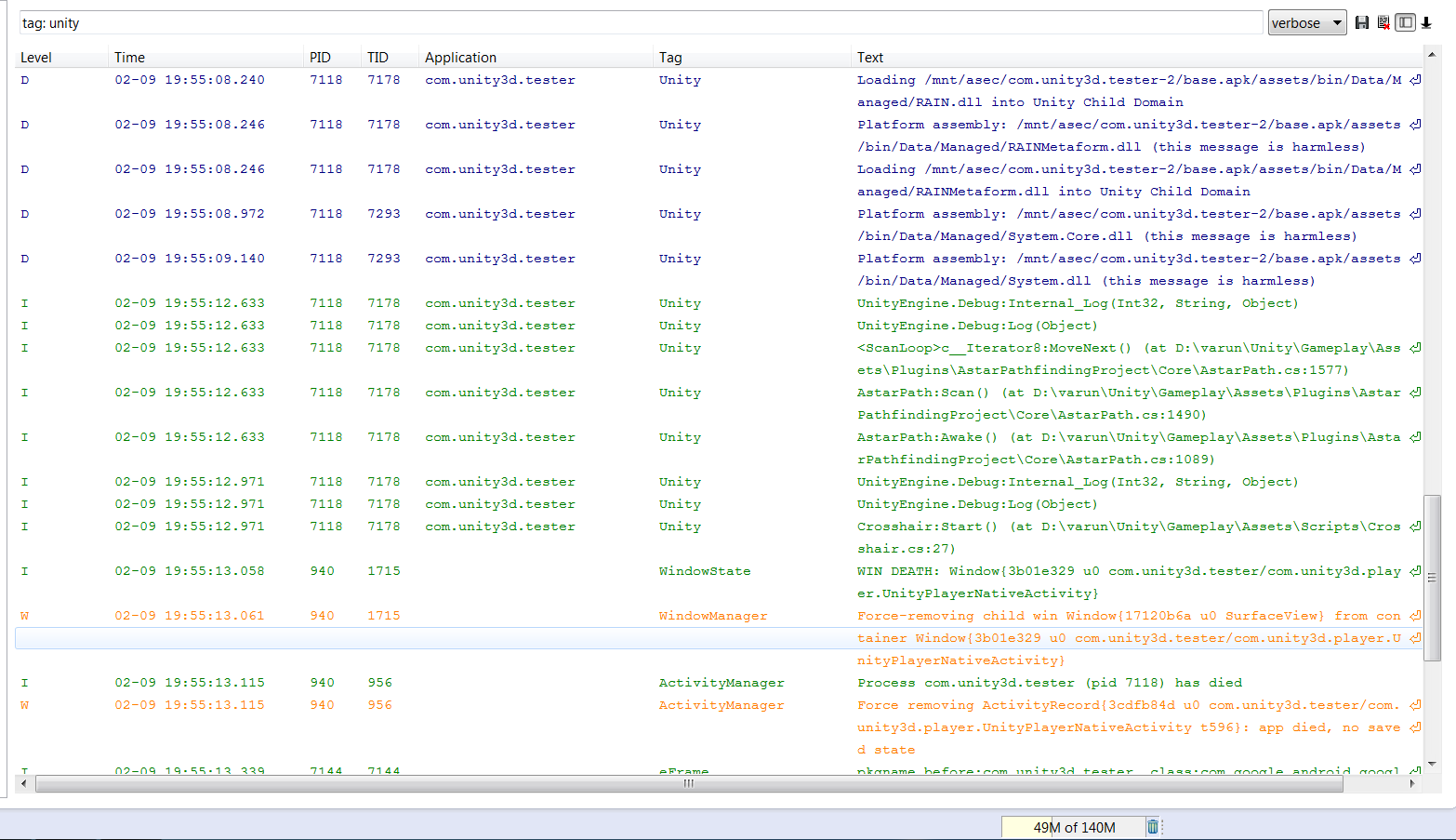Toggle scroll lock down-arrow icon
Viewport: 1456px width, 840px height.
click(1426, 22)
